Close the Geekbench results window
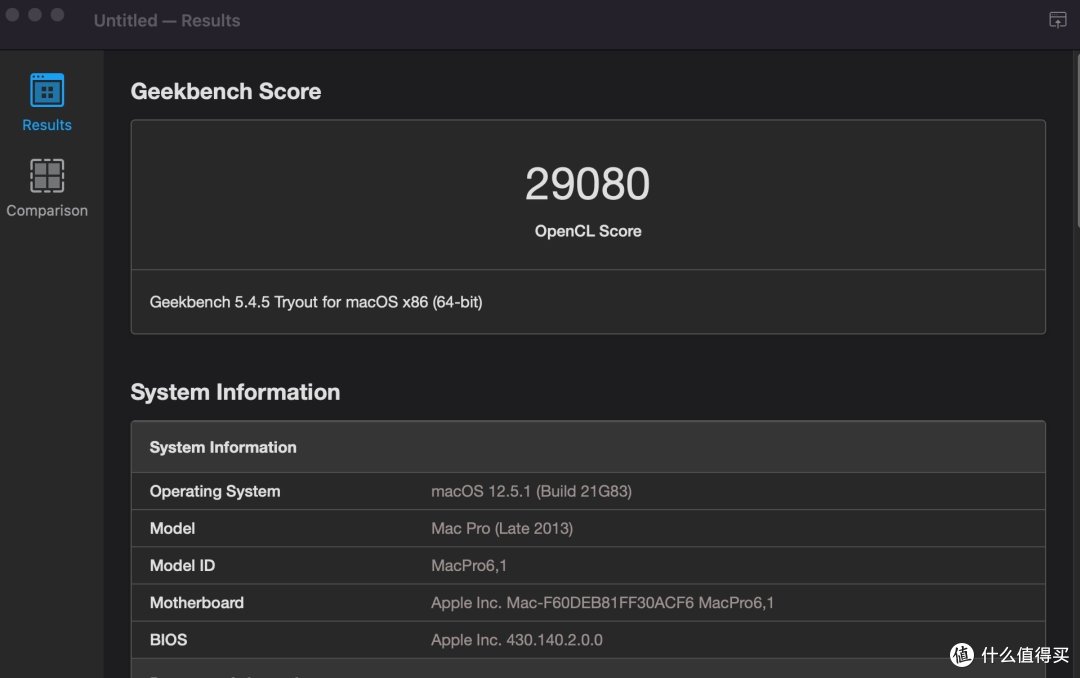Viewport: 1080px width, 678px height. (12, 14)
